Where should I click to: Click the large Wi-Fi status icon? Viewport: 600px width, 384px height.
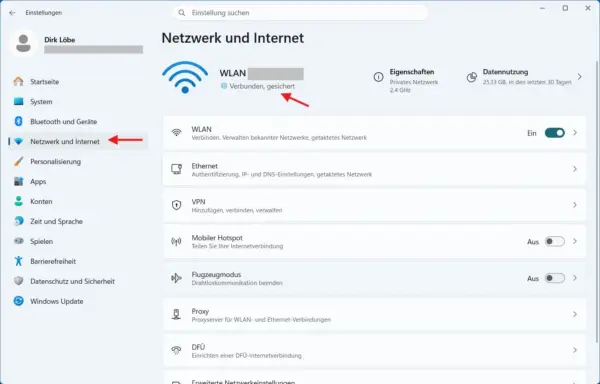pos(185,77)
